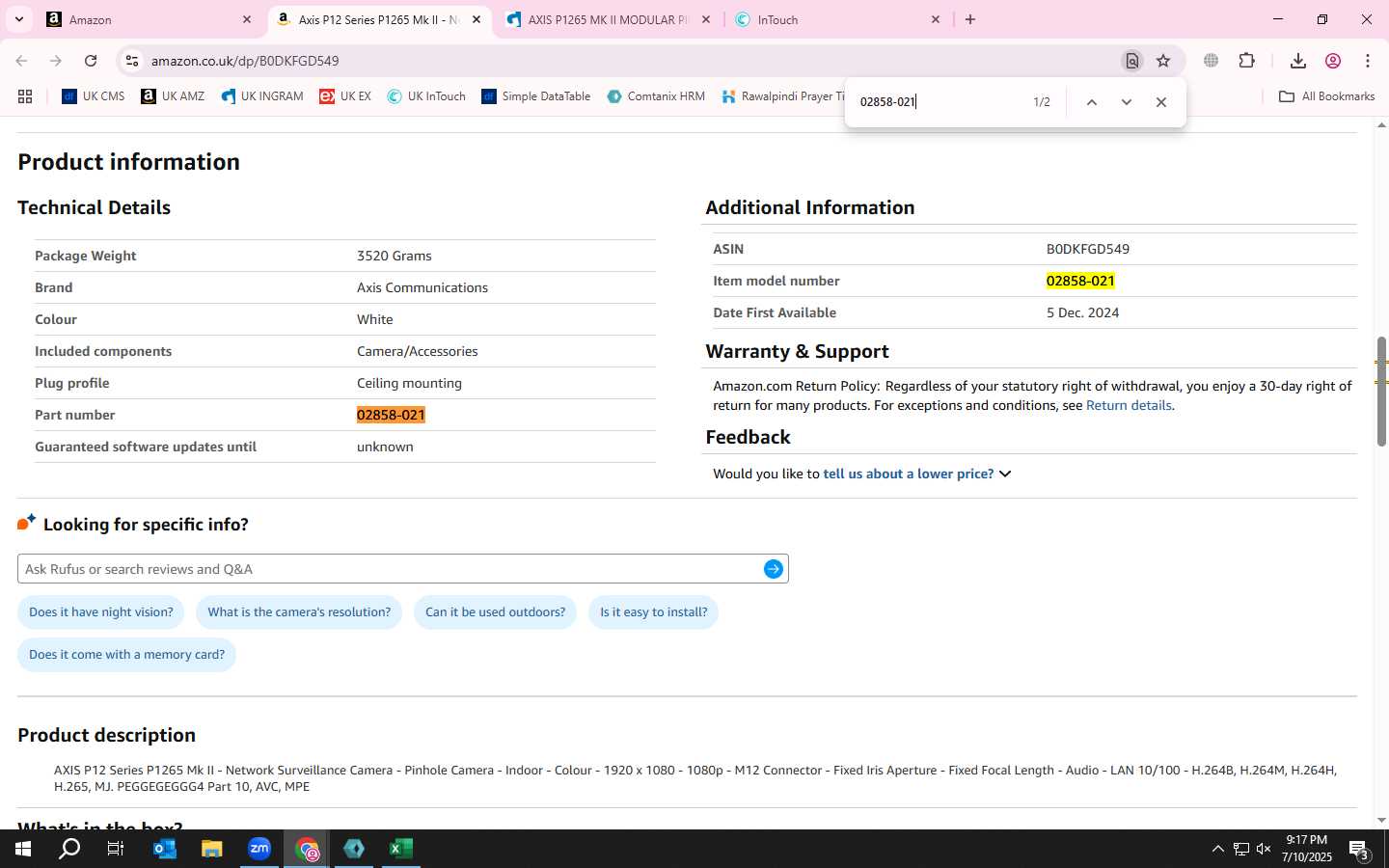
Task: Open the UK AMZ bookmark
Action: coord(173,96)
